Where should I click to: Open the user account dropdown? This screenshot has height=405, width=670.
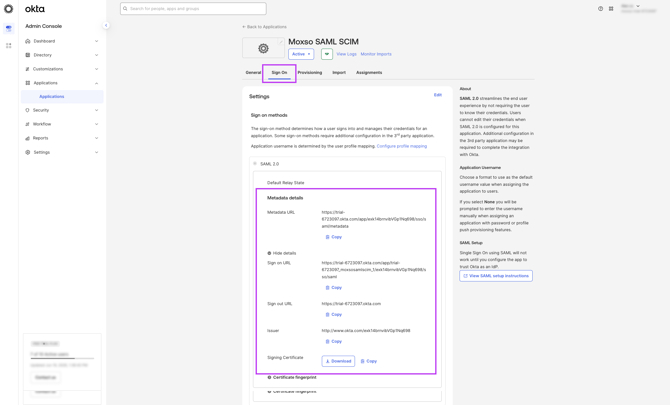pos(638,8)
